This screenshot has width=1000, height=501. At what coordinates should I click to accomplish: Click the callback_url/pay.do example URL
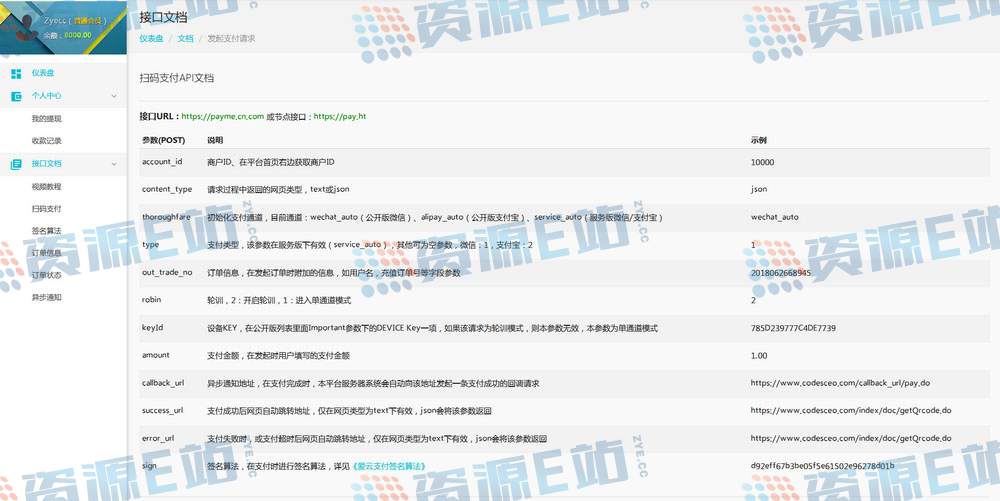pos(840,383)
